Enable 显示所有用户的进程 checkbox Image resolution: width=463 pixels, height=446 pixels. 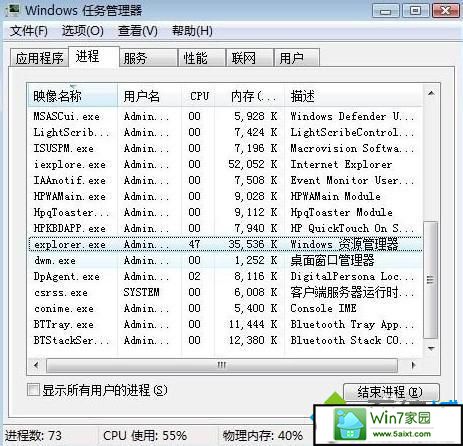[33, 390]
